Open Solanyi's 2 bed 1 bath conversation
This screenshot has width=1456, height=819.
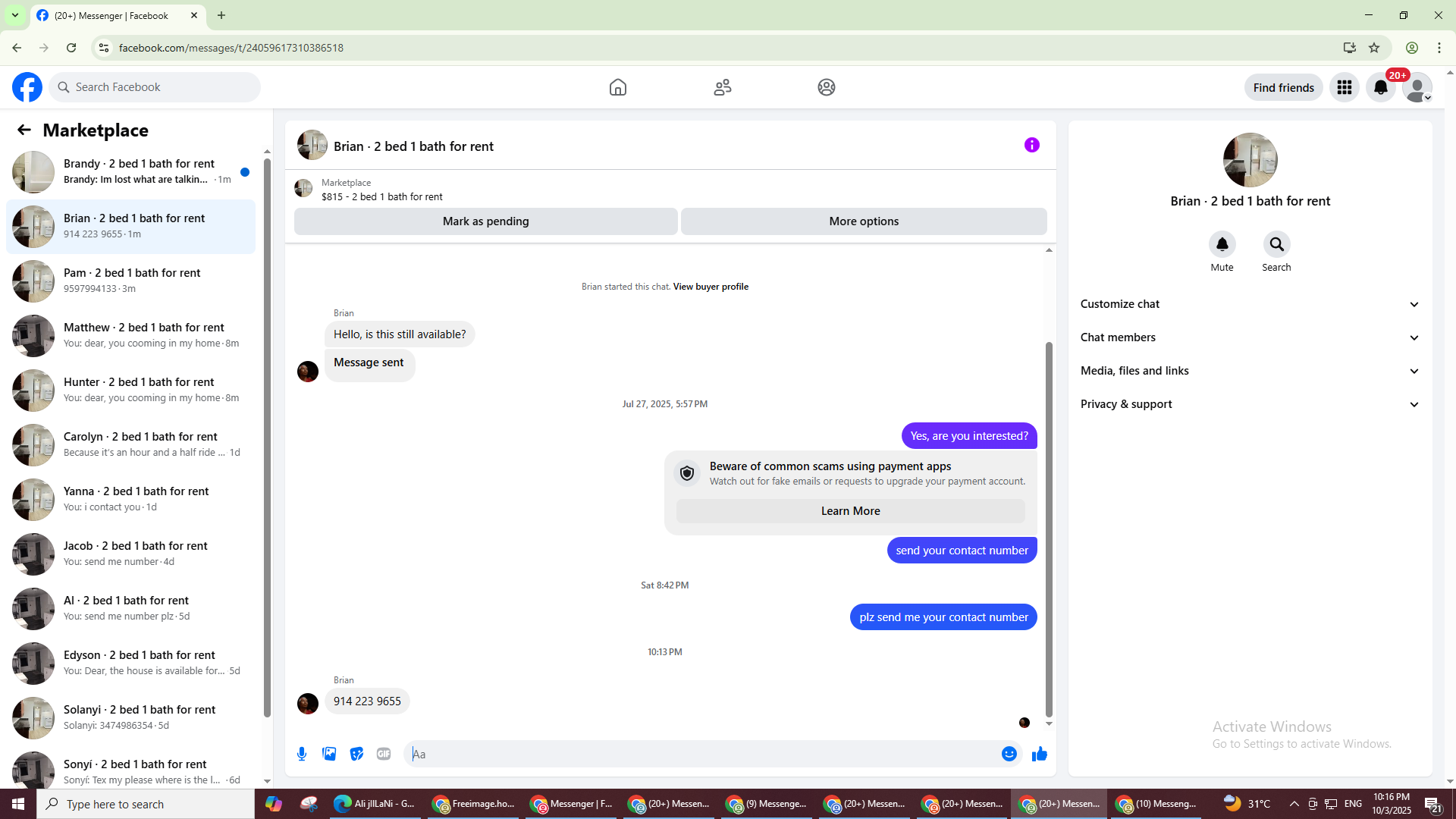tap(130, 718)
